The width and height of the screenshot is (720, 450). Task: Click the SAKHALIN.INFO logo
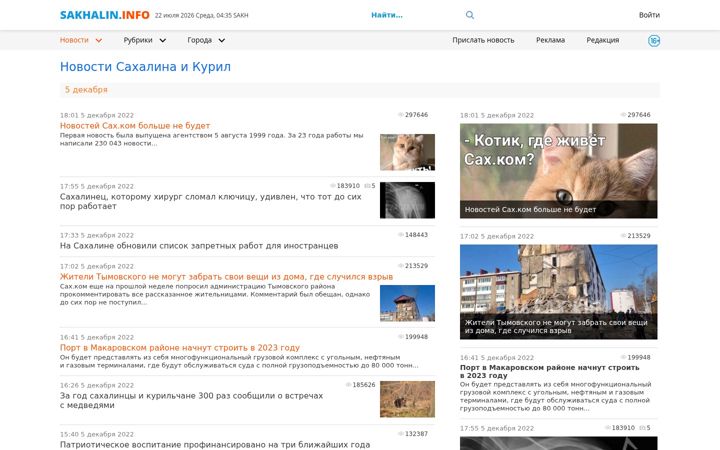[105, 15]
